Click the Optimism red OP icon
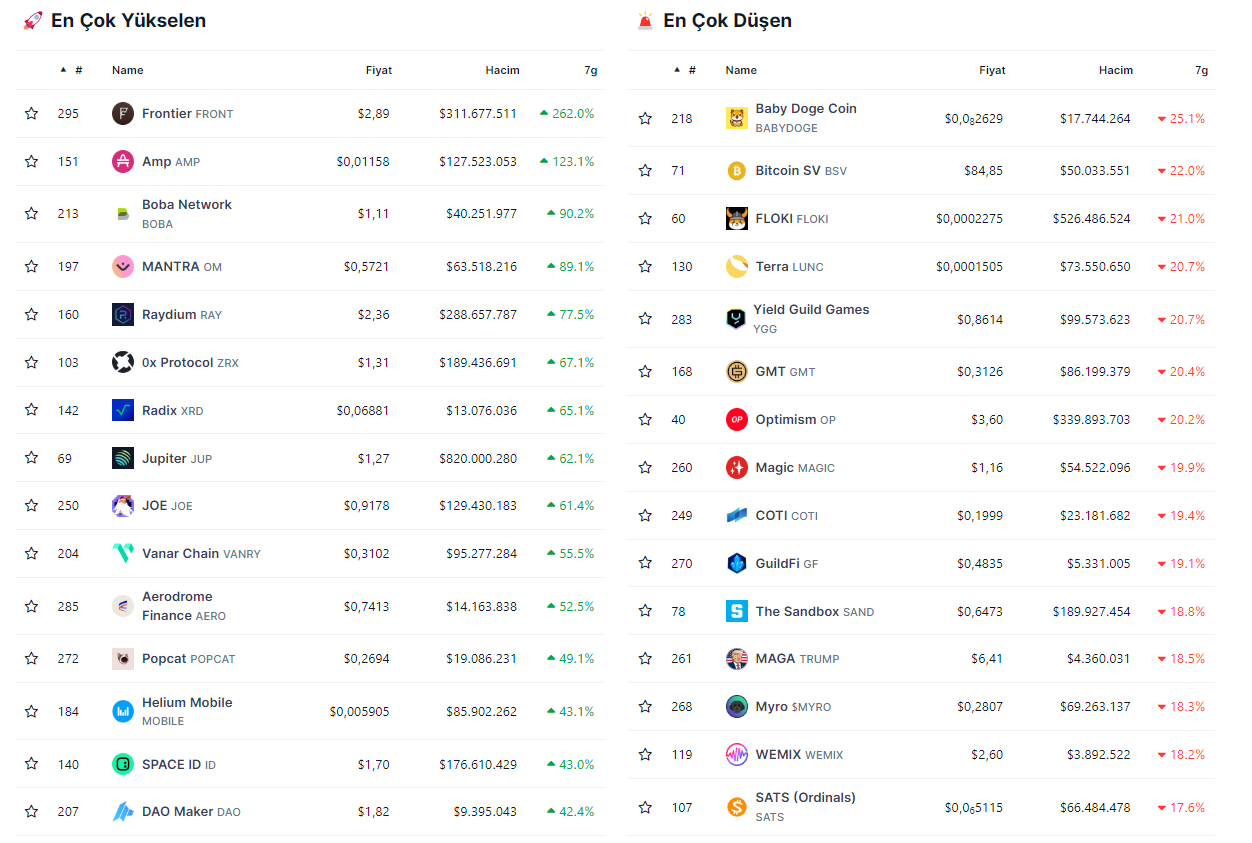This screenshot has width=1252, height=843. (x=736, y=420)
